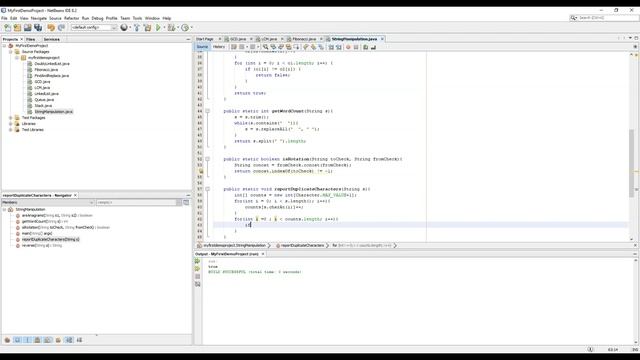
Task: Click the editor Uncomment lines icon
Action: [x=373, y=47]
